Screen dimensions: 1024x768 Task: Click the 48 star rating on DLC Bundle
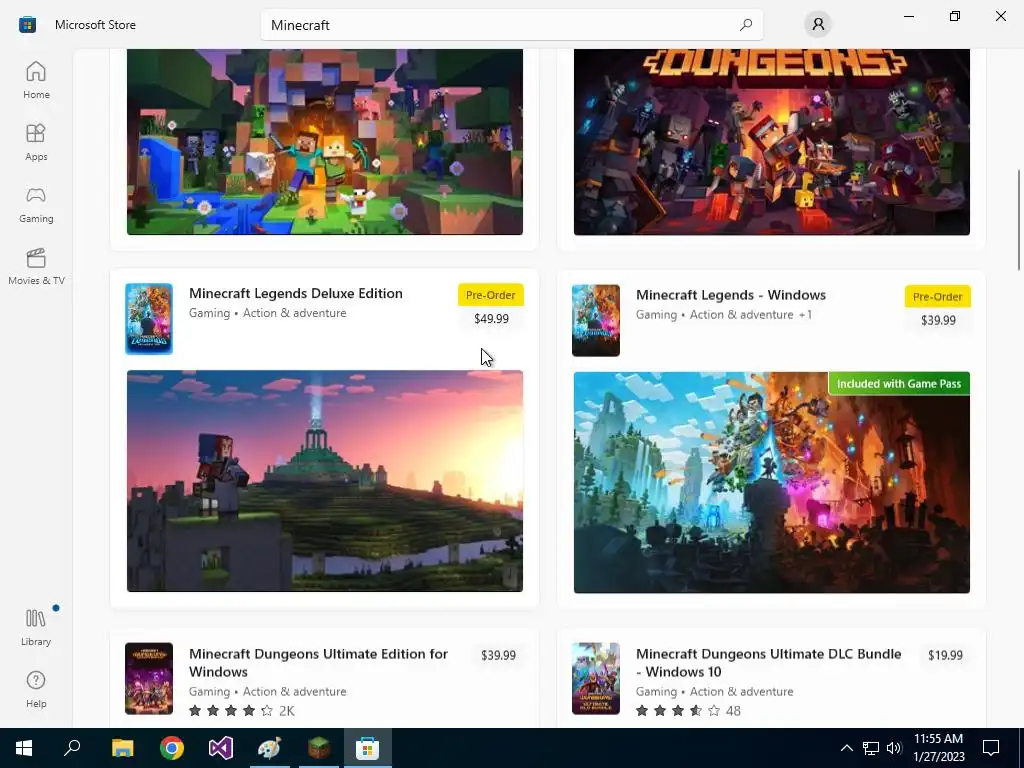pyautogui.click(x=688, y=711)
